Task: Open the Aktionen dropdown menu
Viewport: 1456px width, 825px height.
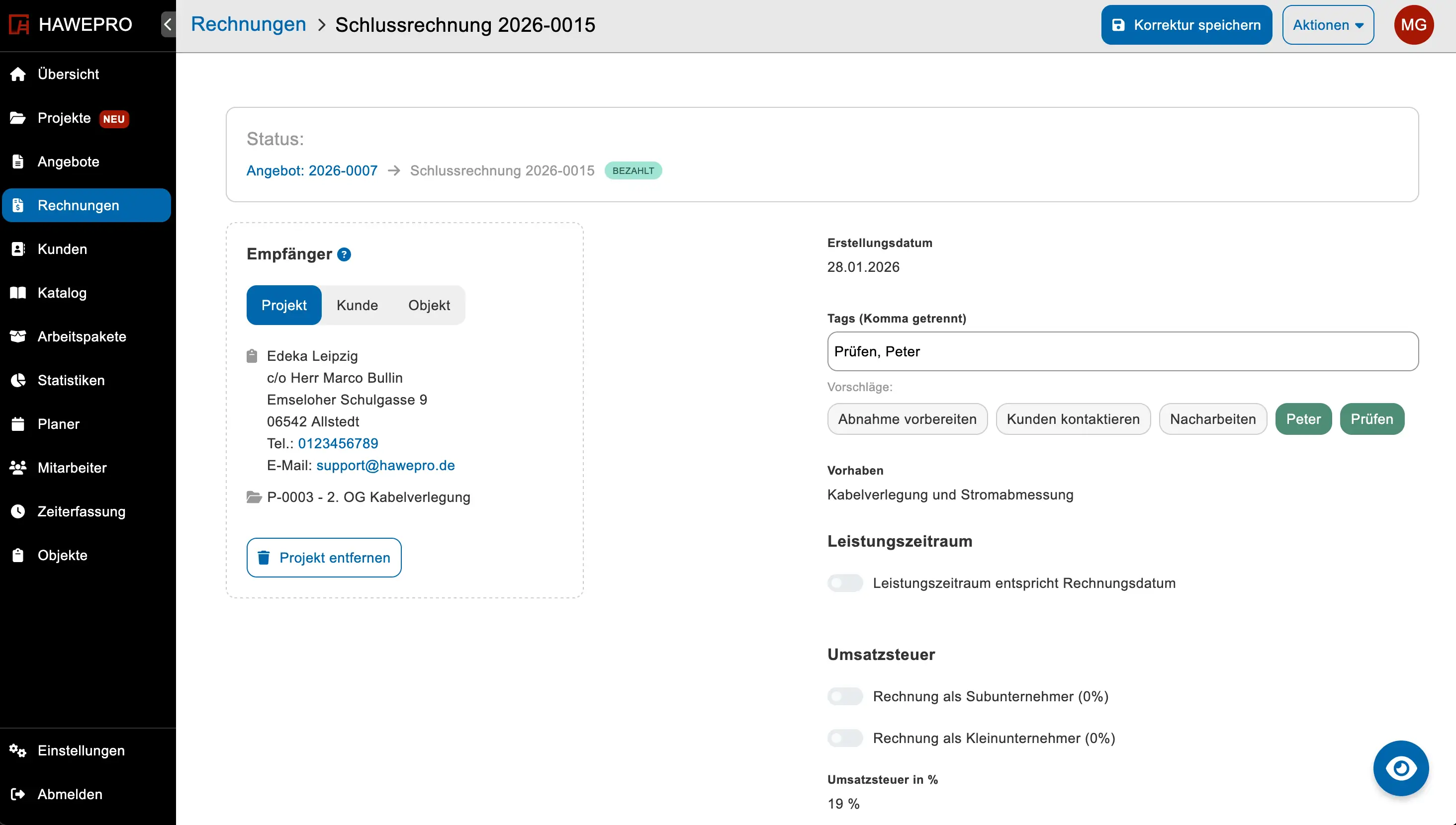Action: point(1328,24)
